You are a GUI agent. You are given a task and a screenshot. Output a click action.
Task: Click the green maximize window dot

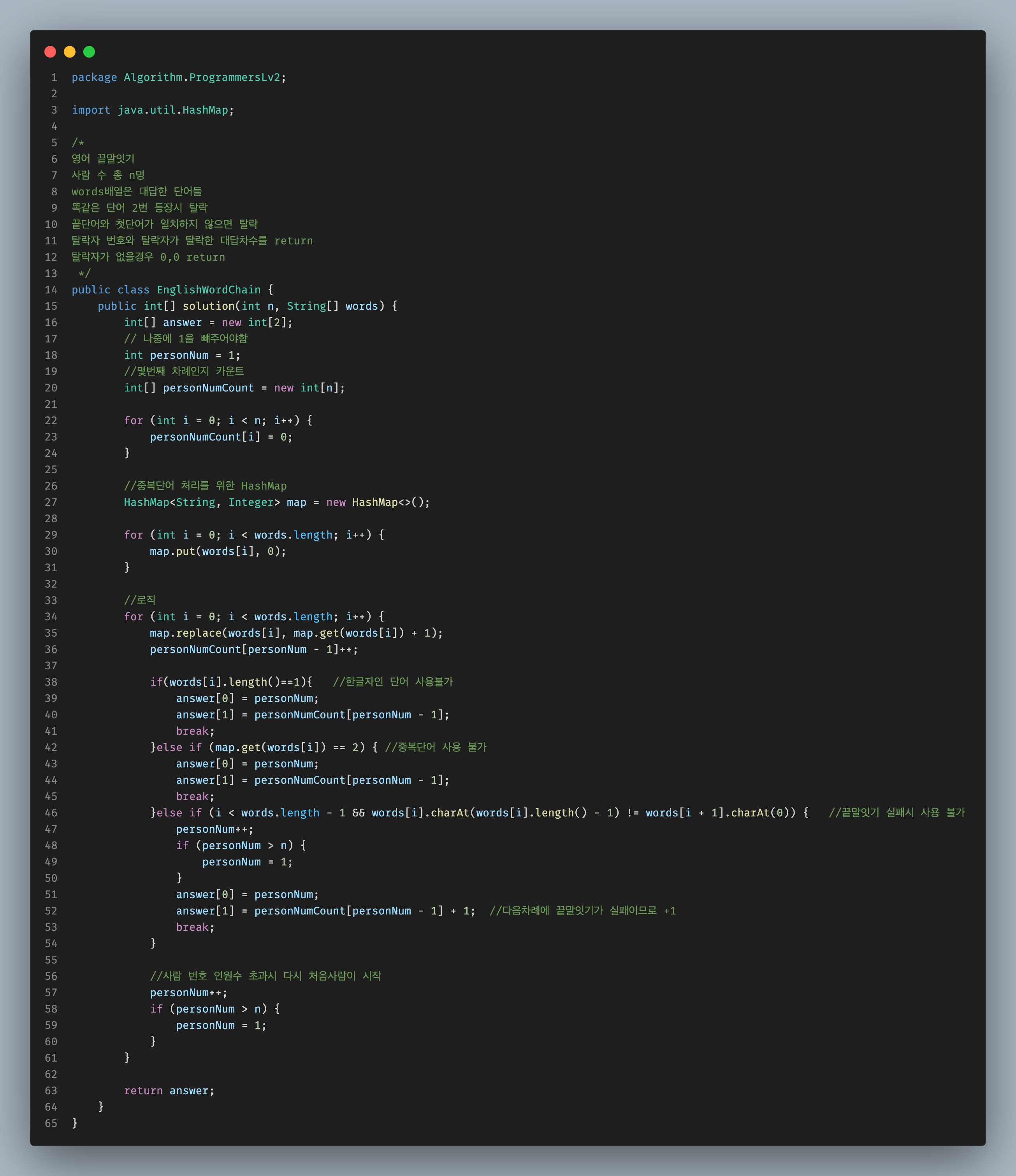89,52
